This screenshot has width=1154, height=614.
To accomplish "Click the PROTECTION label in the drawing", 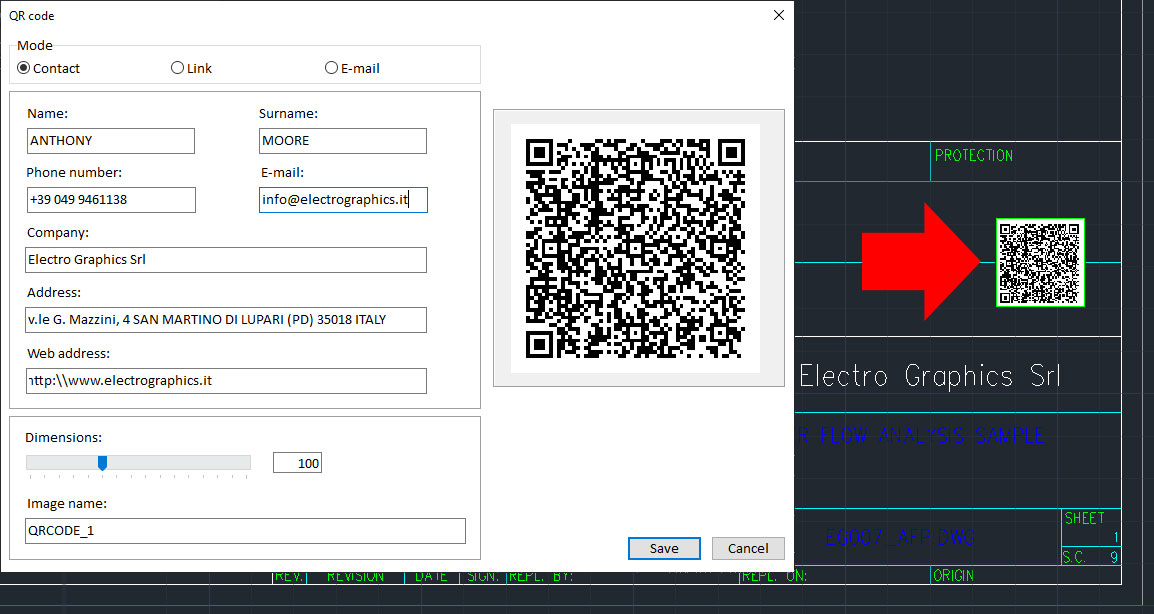I will click(x=974, y=155).
